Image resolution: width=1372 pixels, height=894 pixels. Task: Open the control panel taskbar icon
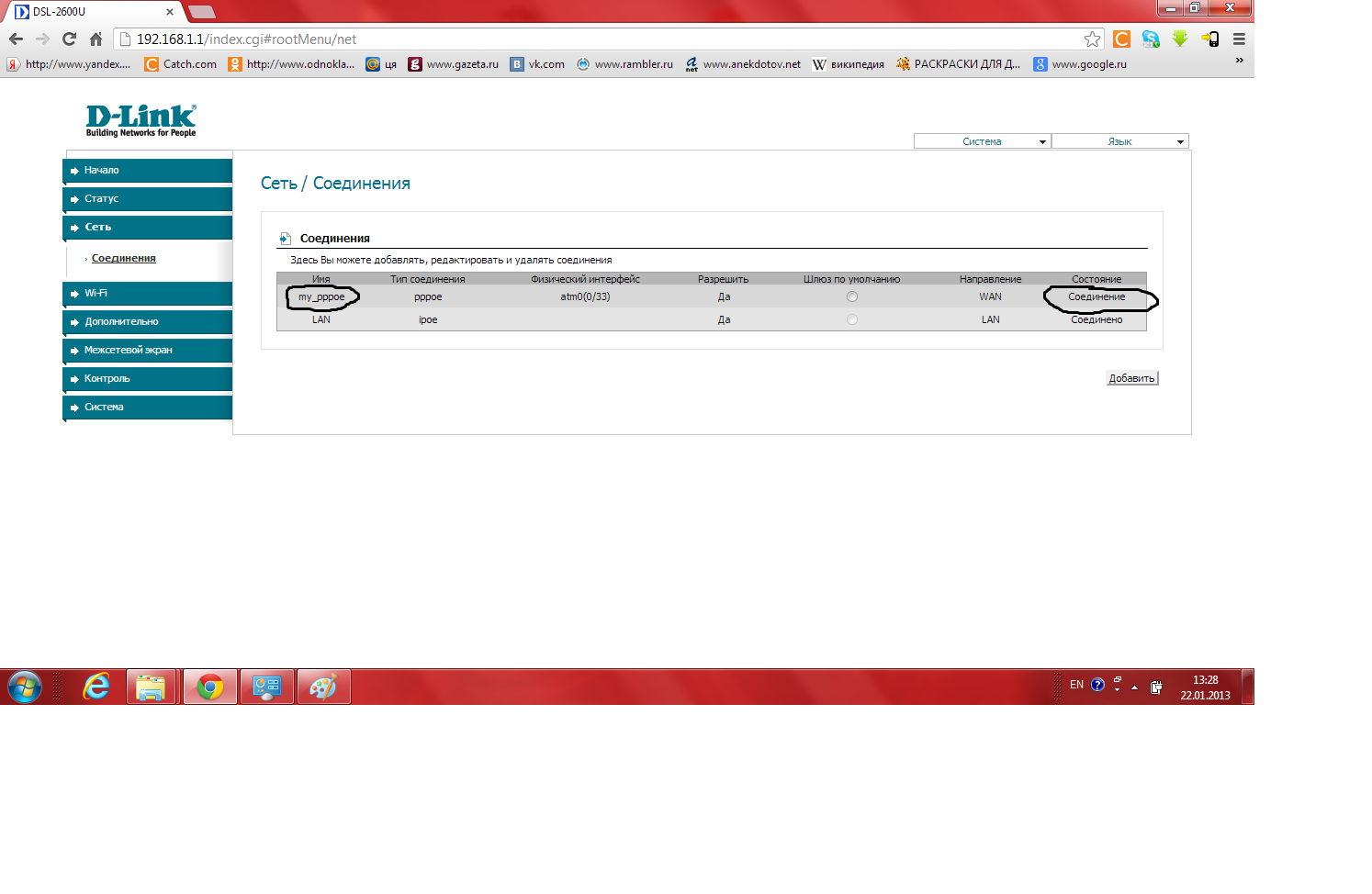267,687
